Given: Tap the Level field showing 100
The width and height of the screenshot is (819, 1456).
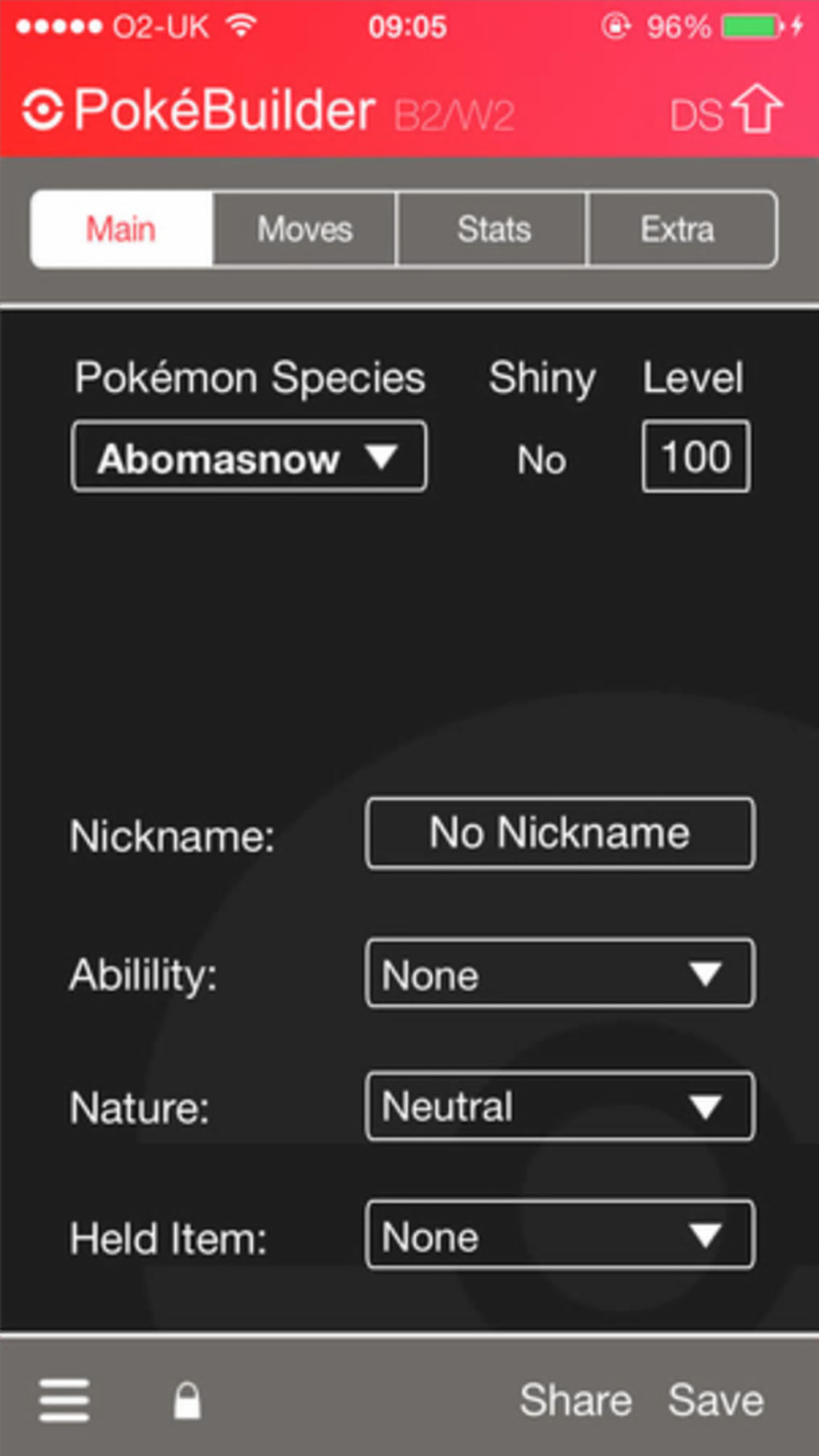Looking at the screenshot, I should (696, 456).
